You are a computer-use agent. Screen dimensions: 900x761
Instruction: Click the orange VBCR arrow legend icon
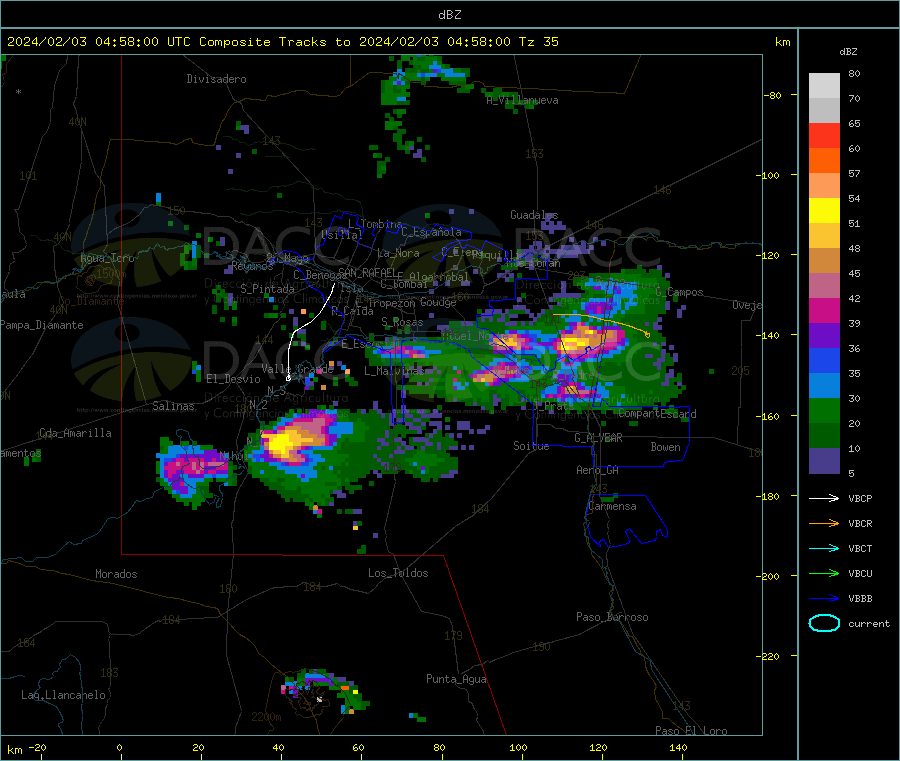[x=824, y=523]
